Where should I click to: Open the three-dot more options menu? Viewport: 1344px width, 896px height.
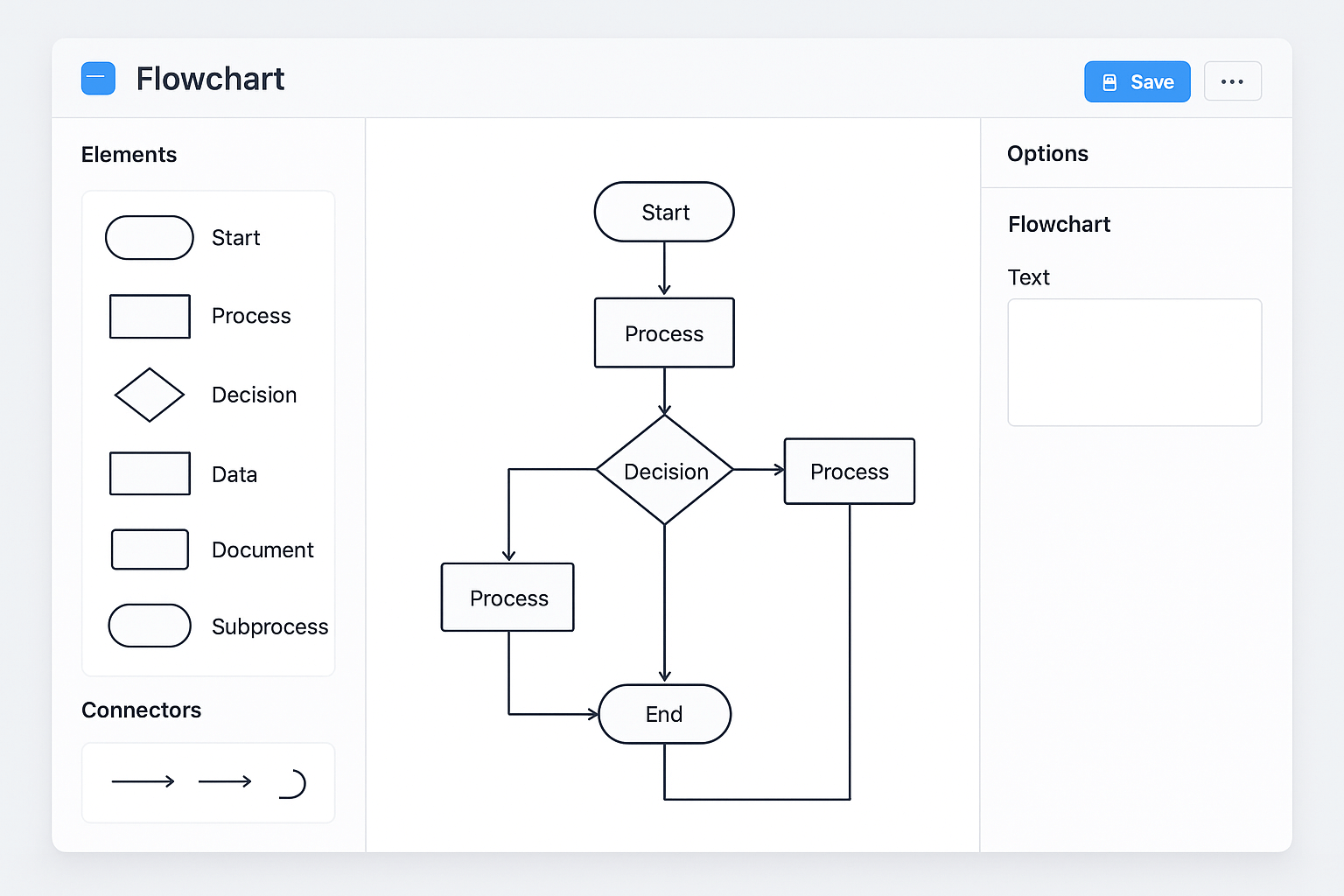point(1232,81)
